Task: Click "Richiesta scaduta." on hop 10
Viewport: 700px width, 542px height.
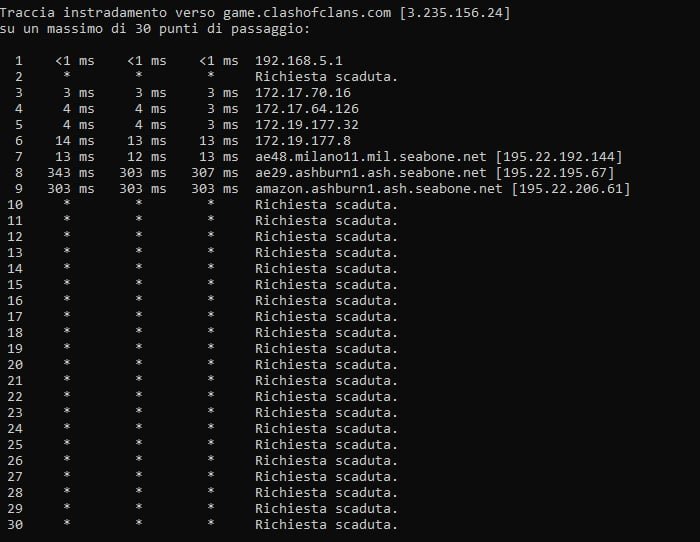Action: [326, 205]
